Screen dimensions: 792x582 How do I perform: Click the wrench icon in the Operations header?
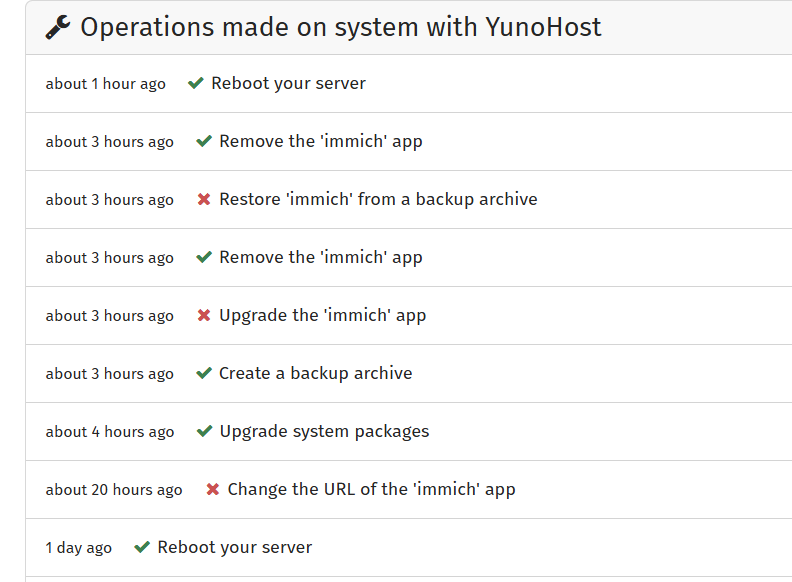pos(58,28)
